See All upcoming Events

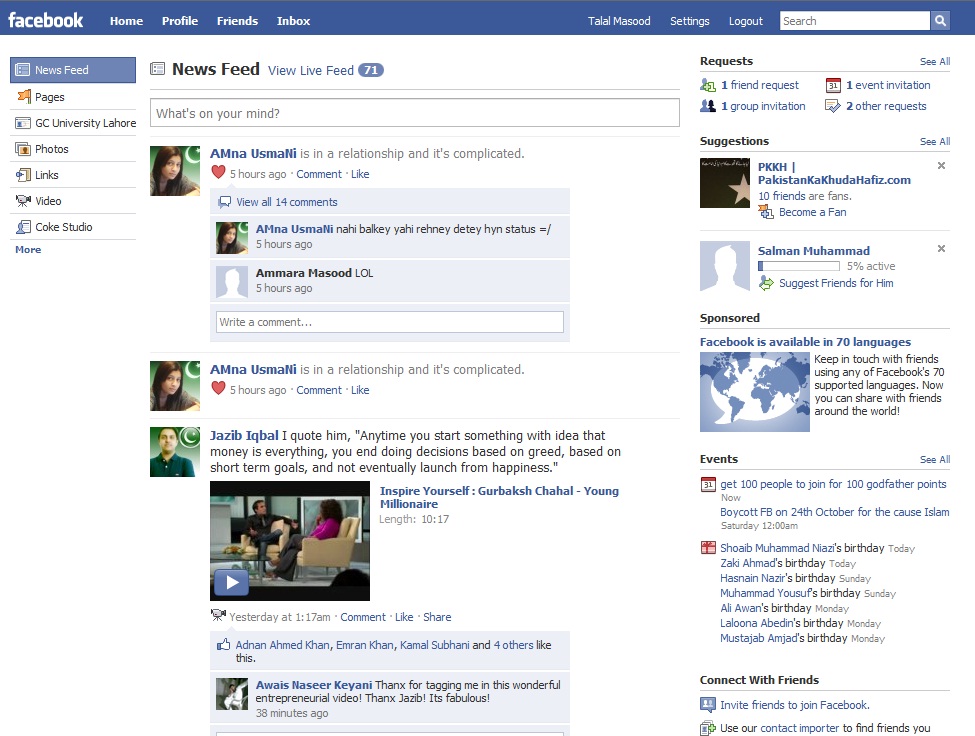click(x=934, y=459)
